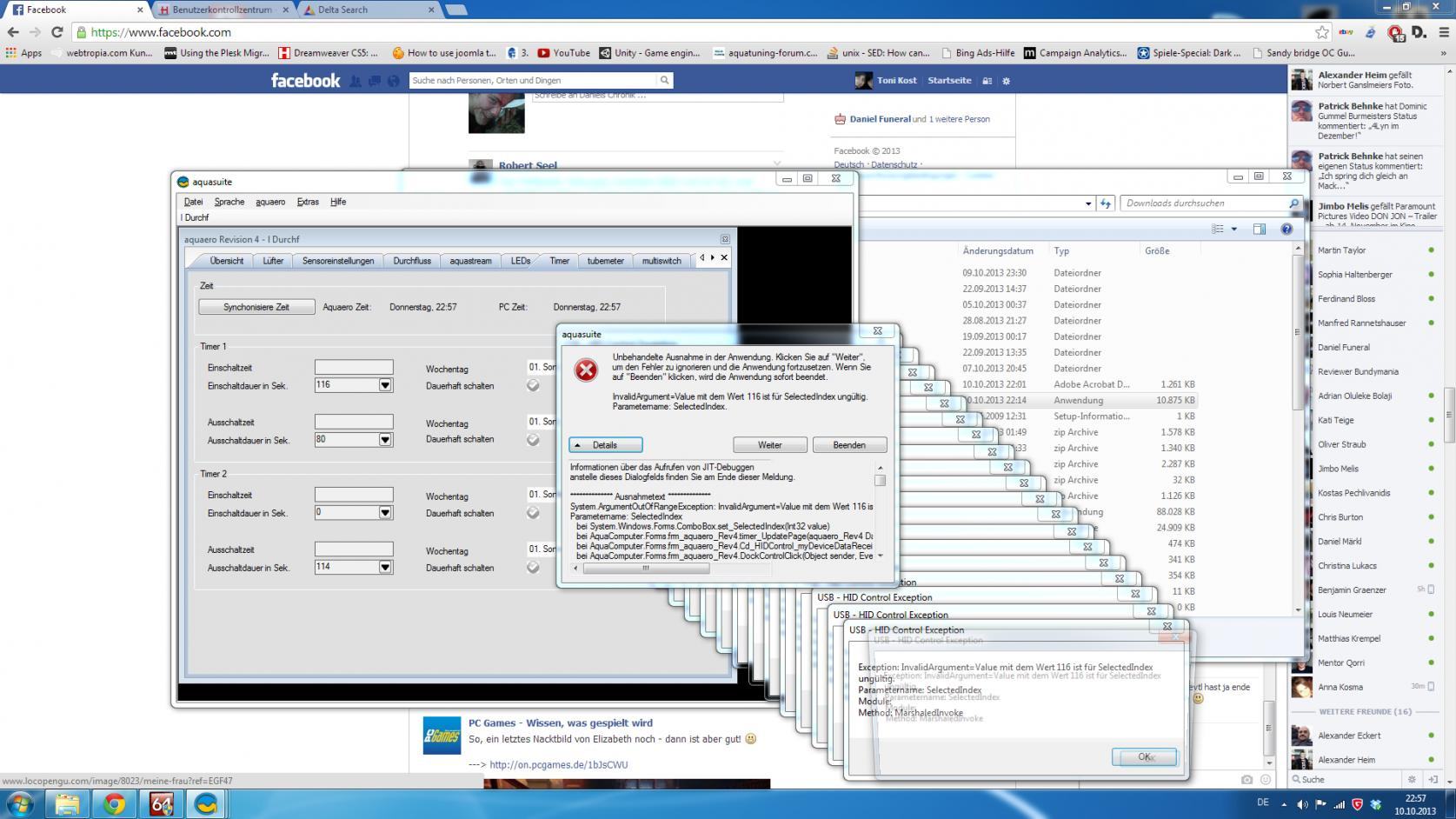1456x819 pixels.
Task: Reload the Facebook page
Action: (x=57, y=32)
